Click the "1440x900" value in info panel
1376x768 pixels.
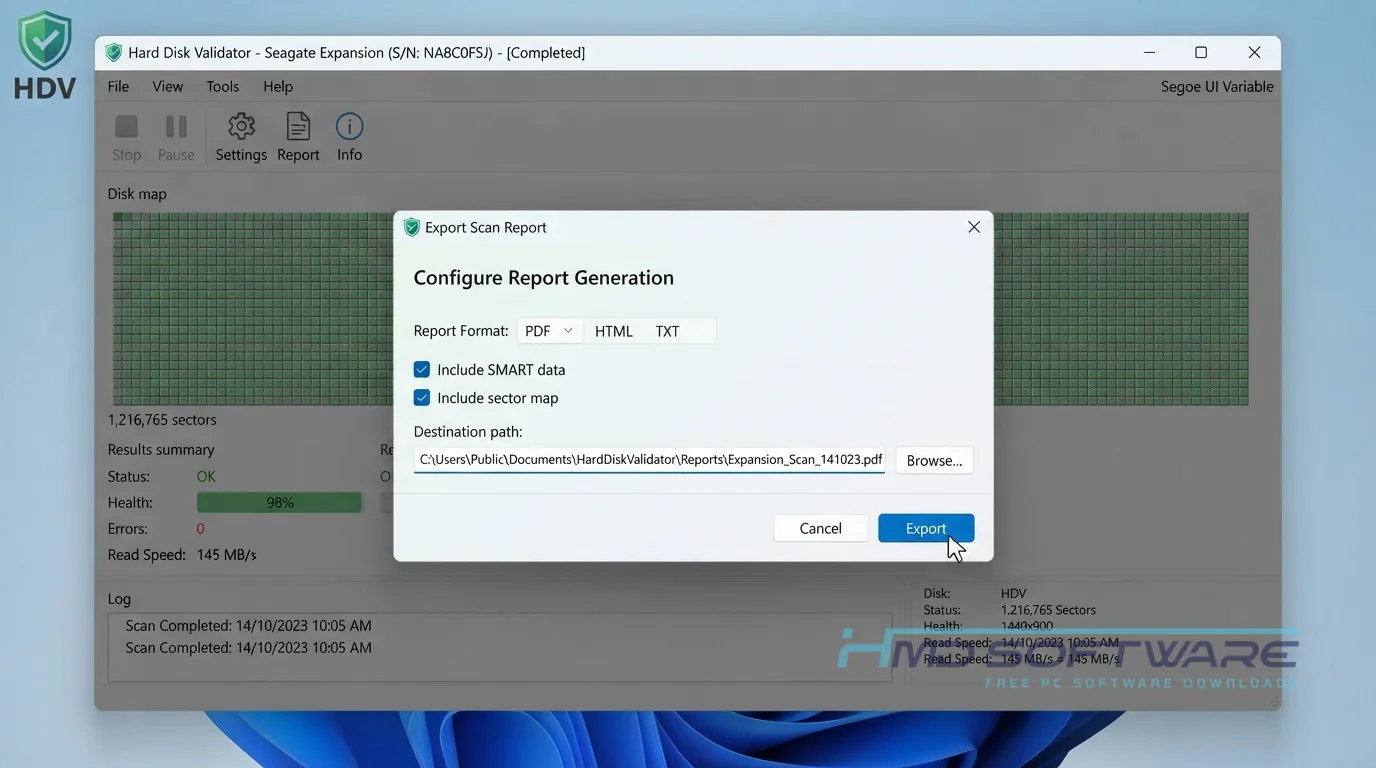(x=1029, y=626)
